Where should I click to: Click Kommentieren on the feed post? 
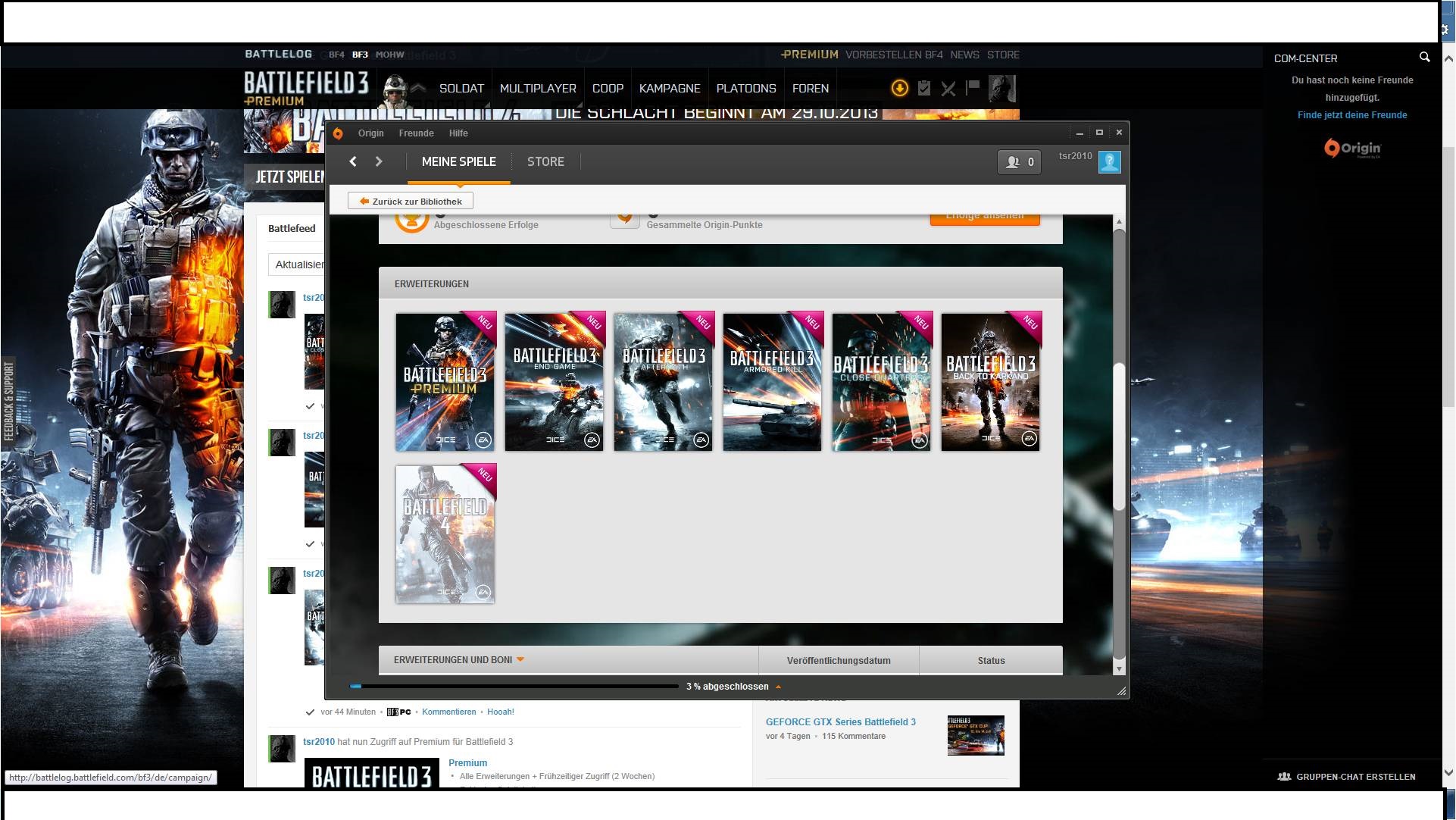tap(449, 712)
